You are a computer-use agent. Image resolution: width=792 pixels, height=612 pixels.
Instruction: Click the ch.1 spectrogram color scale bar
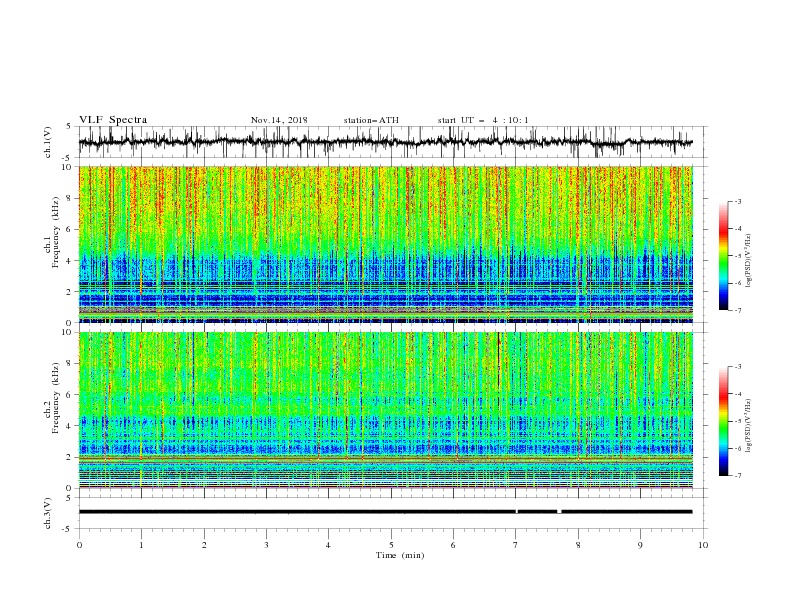click(x=723, y=256)
